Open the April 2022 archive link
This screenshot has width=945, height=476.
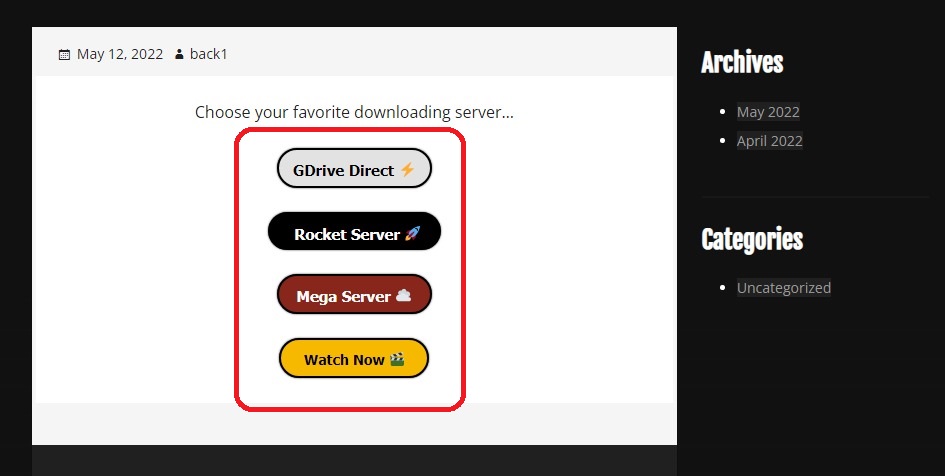[x=770, y=141]
